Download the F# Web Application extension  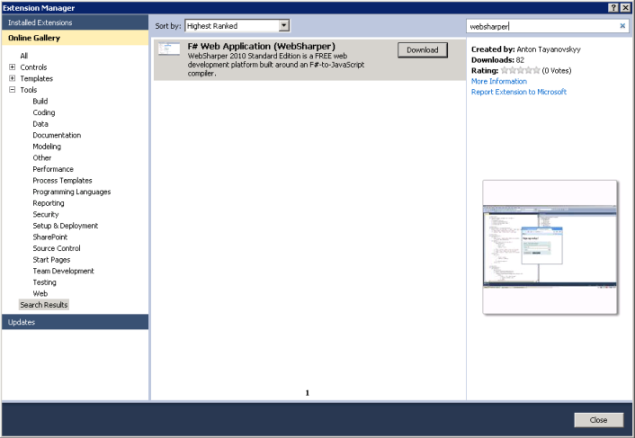pyautogui.click(x=422, y=50)
